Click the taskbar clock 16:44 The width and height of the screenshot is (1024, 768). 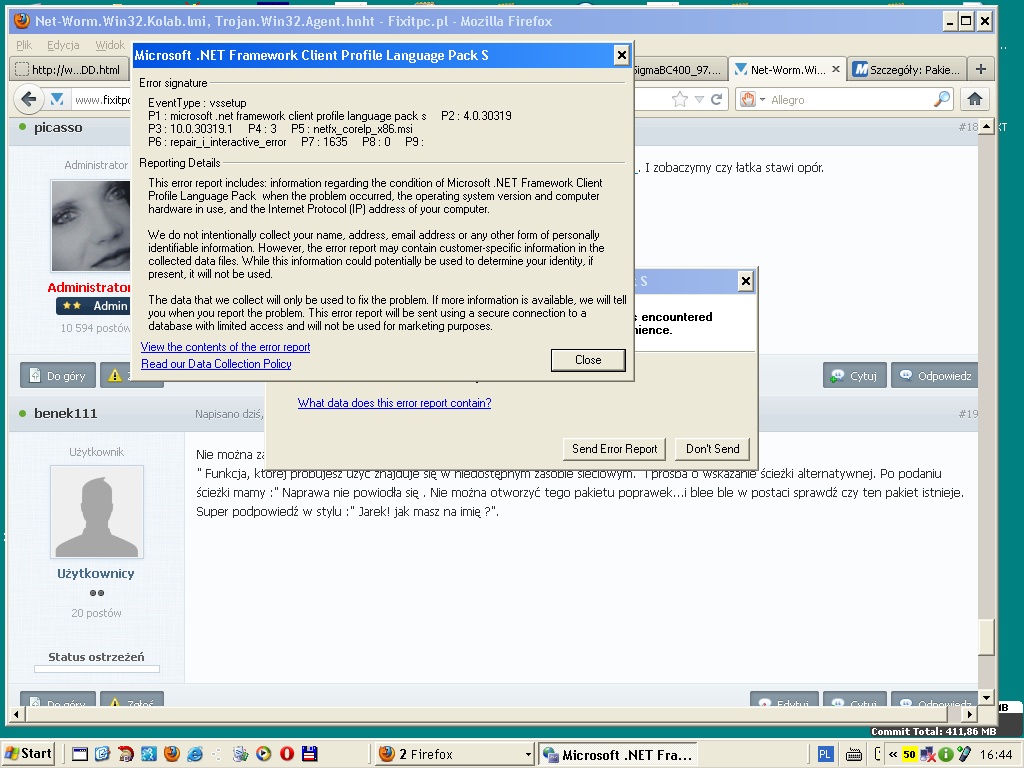point(995,755)
